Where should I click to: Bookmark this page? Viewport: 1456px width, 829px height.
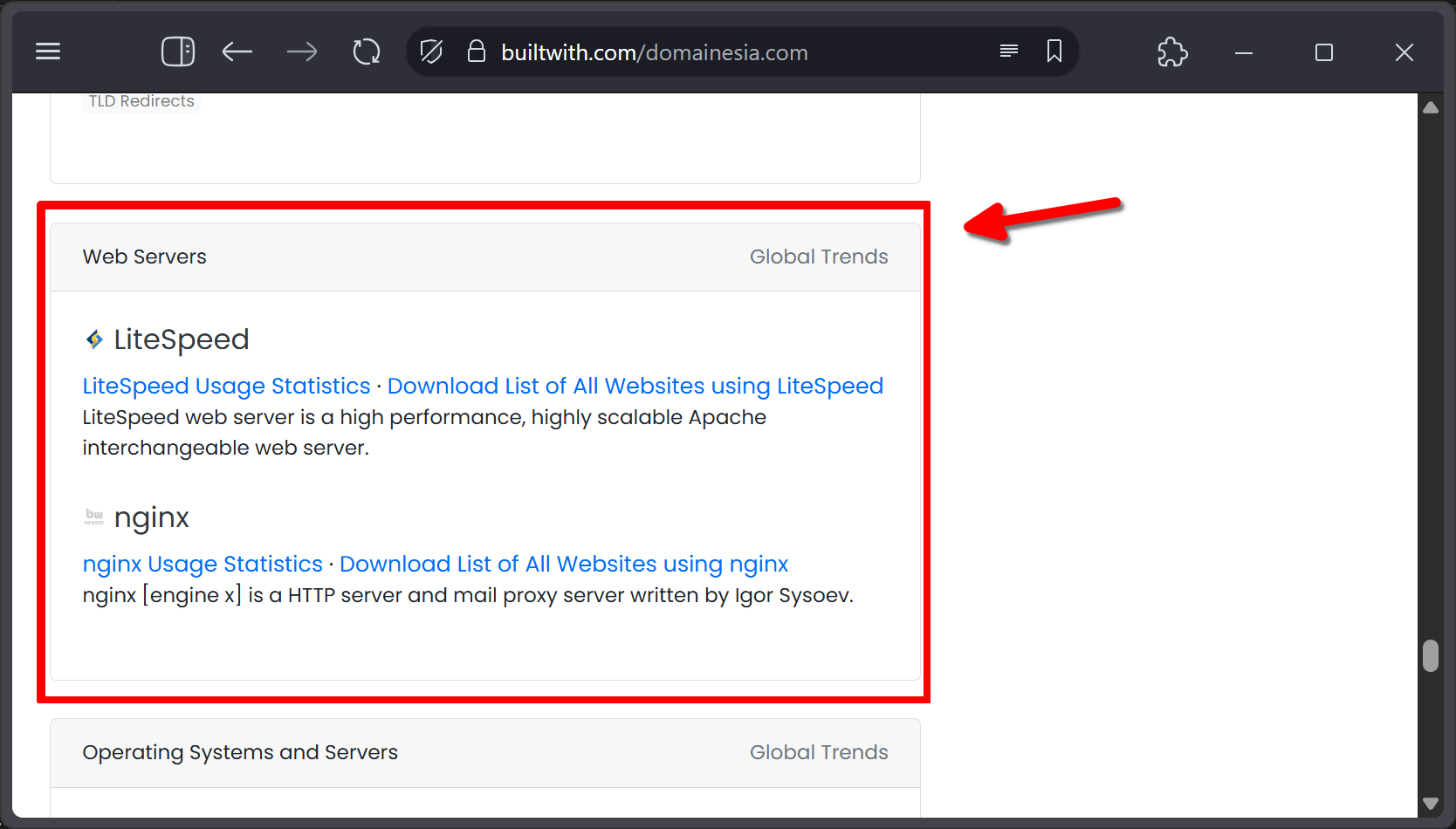(1054, 51)
